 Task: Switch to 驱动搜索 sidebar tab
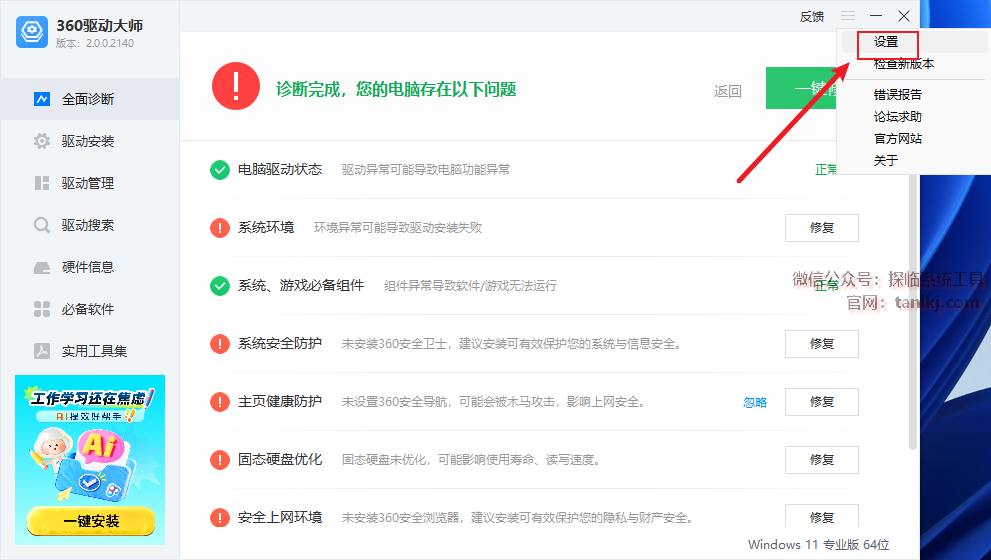click(x=90, y=225)
